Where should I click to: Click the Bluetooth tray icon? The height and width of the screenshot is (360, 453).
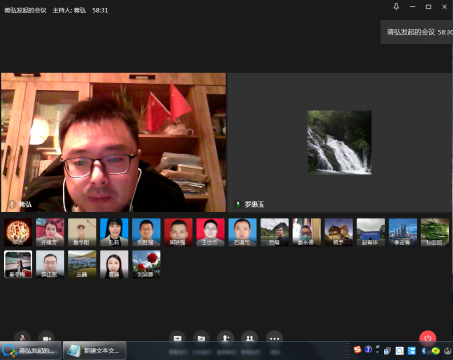pos(424,350)
